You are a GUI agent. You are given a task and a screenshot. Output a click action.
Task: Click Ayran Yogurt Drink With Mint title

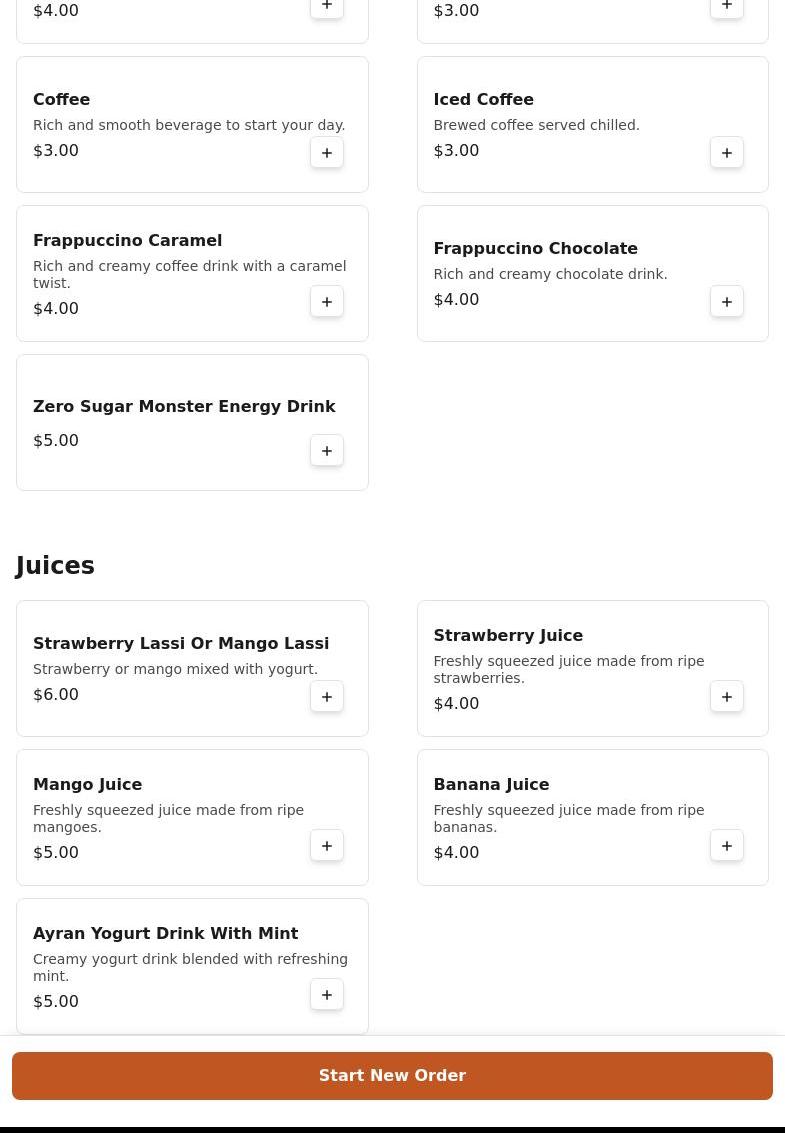tap(166, 934)
